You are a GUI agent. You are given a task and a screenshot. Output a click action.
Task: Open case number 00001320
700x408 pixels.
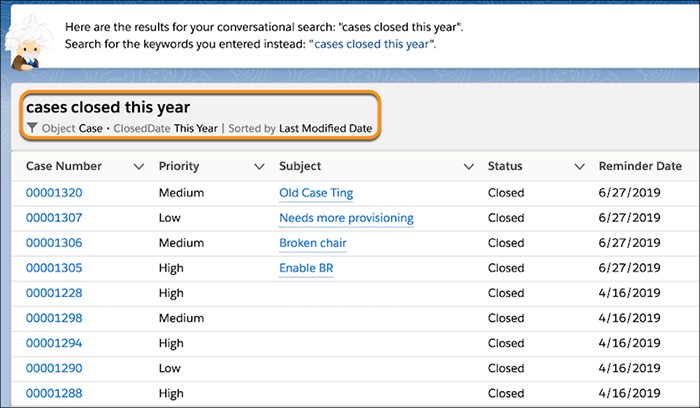click(54, 193)
